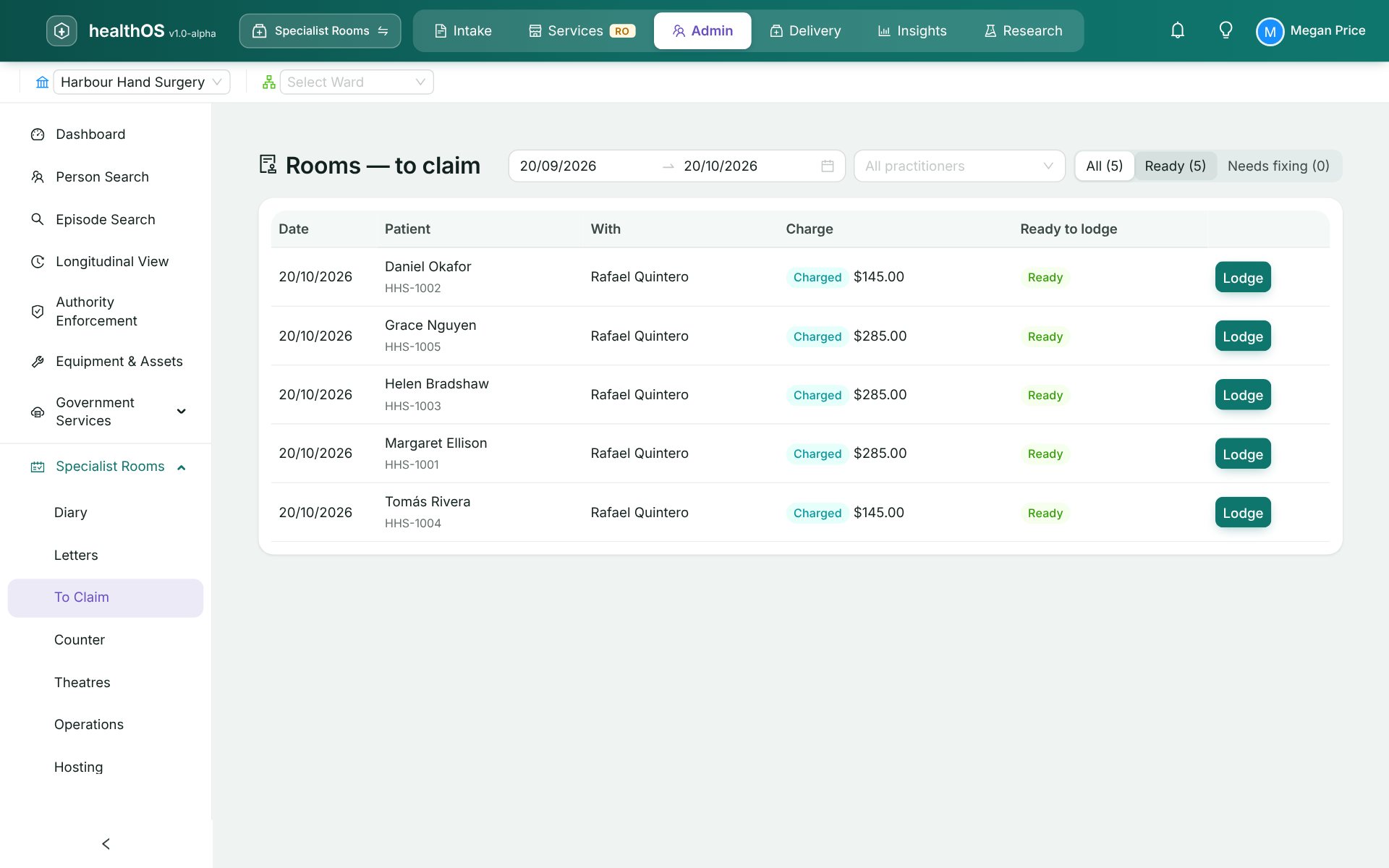Image resolution: width=1389 pixels, height=868 pixels.
Task: Click the Equipment & Assets wrench icon
Action: point(38,362)
